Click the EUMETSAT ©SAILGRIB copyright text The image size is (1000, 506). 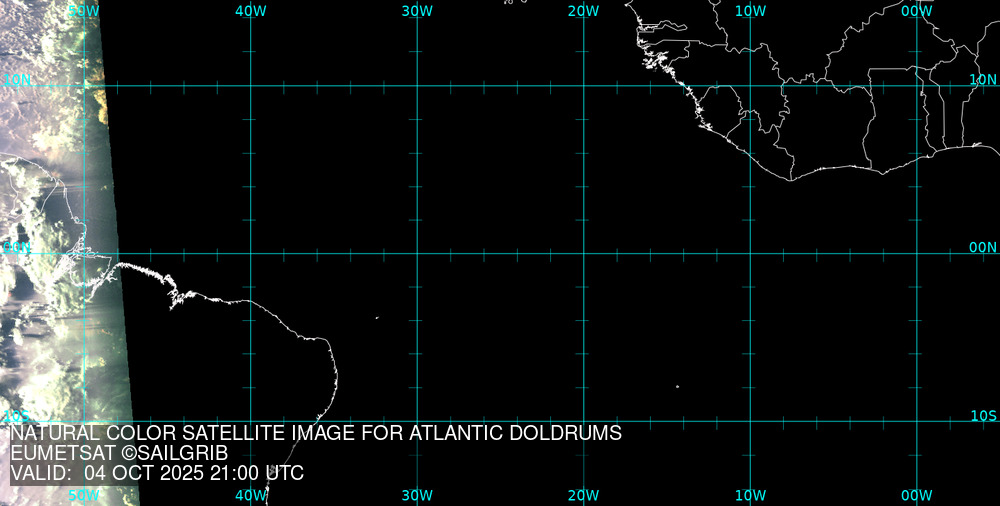pyautogui.click(x=119, y=453)
